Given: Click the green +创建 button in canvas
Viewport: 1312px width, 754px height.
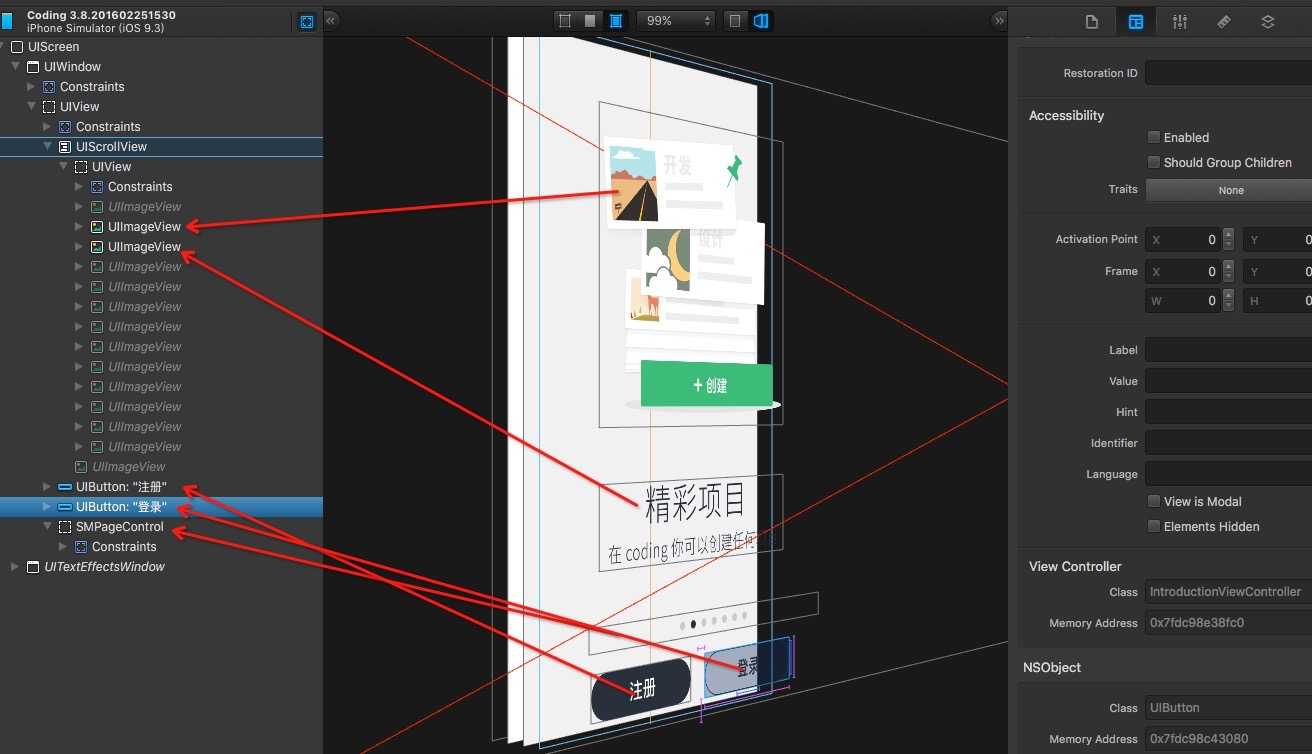Looking at the screenshot, I should 707,385.
